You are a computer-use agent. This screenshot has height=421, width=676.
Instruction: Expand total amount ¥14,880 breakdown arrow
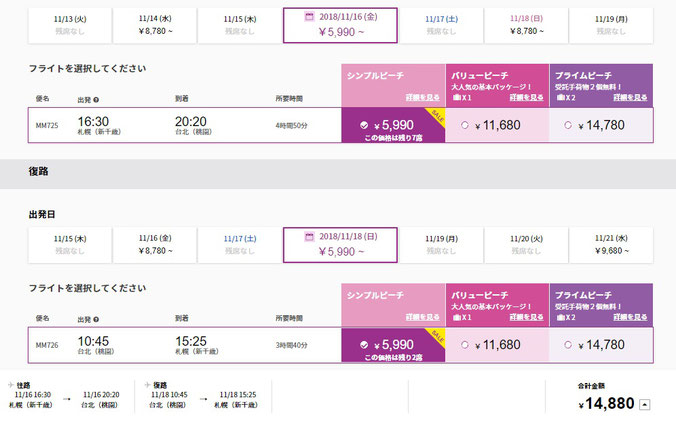(645, 405)
